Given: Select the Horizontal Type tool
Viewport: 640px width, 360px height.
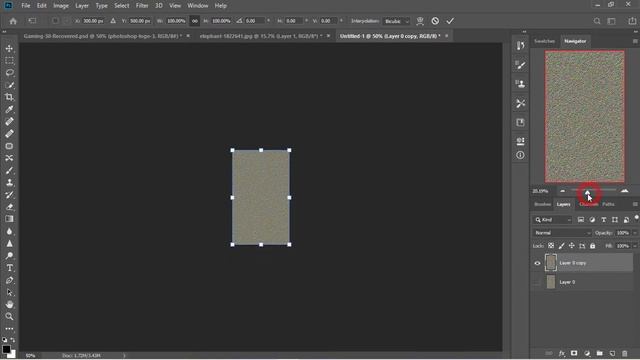Looking at the screenshot, I should 9,268.
